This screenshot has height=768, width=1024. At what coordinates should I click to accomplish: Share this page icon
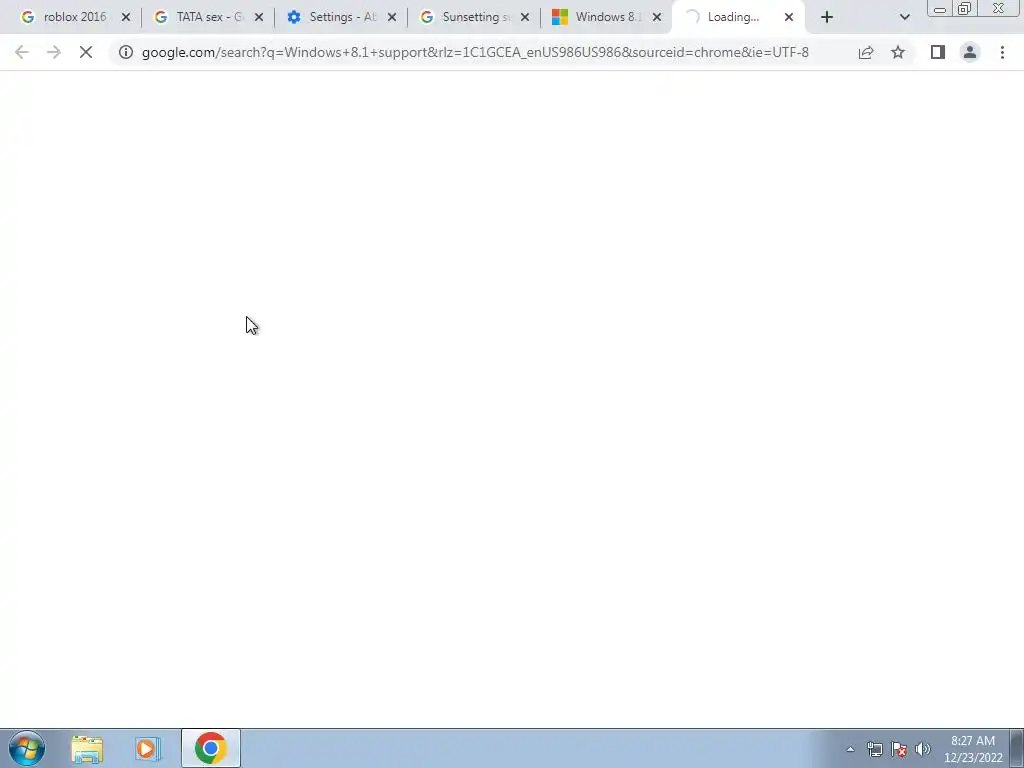[x=866, y=52]
